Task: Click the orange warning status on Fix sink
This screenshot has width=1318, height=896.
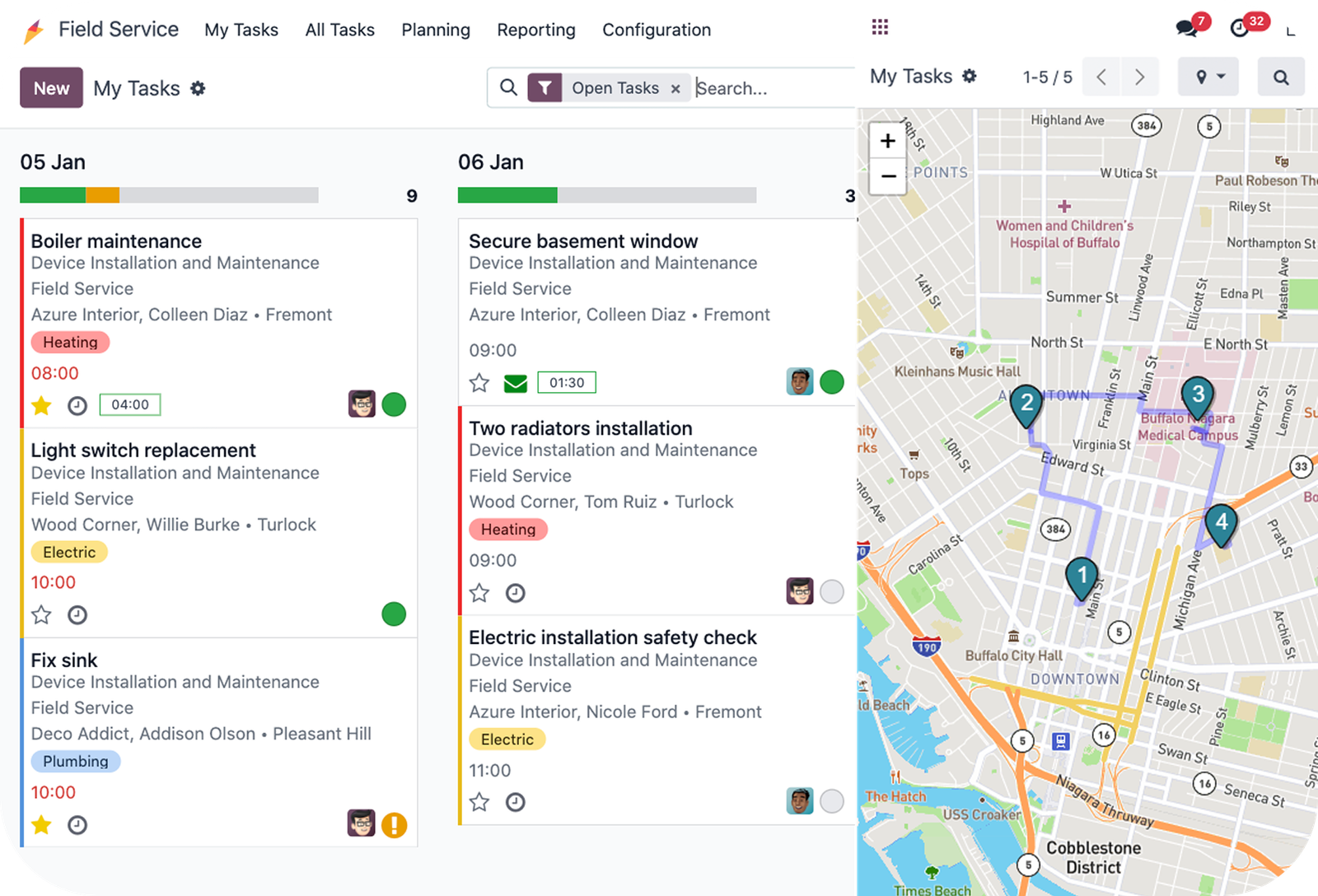Action: click(394, 824)
